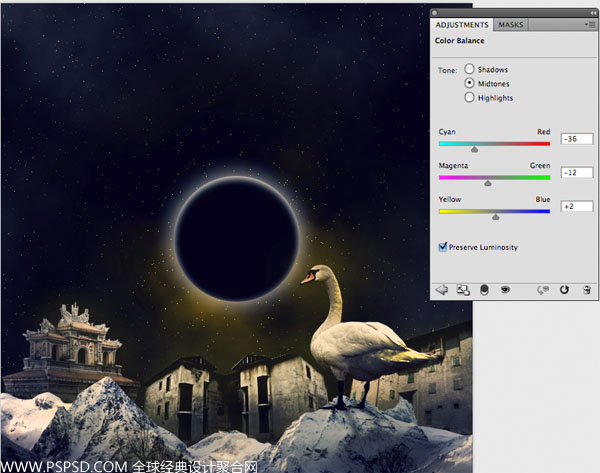Click the Magenta-Green value field showing -12
Screen dimensions: 600x473
[x=577, y=173]
